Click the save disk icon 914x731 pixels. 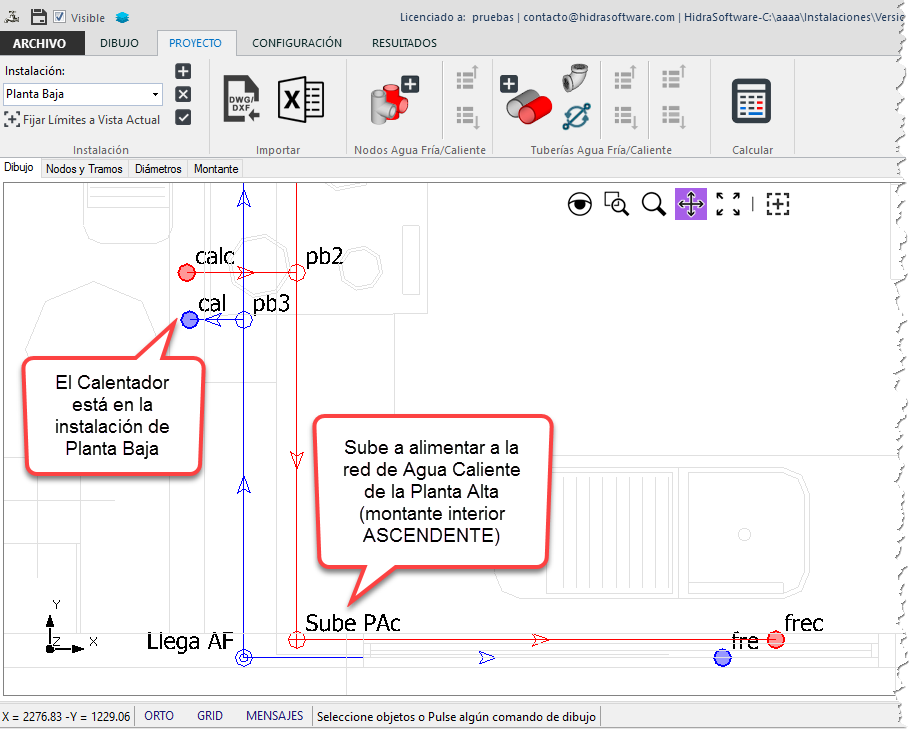[39, 16]
